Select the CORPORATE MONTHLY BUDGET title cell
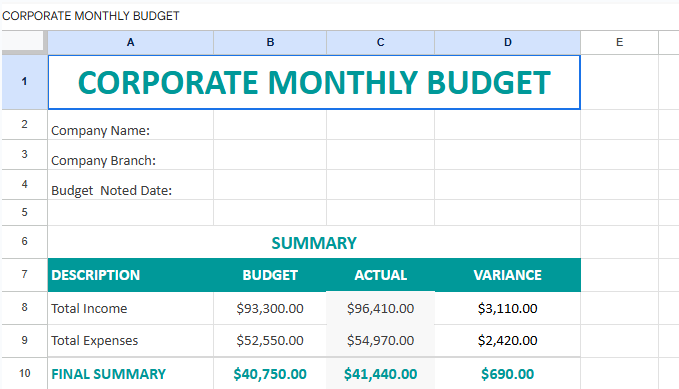The image size is (679, 389). point(314,82)
